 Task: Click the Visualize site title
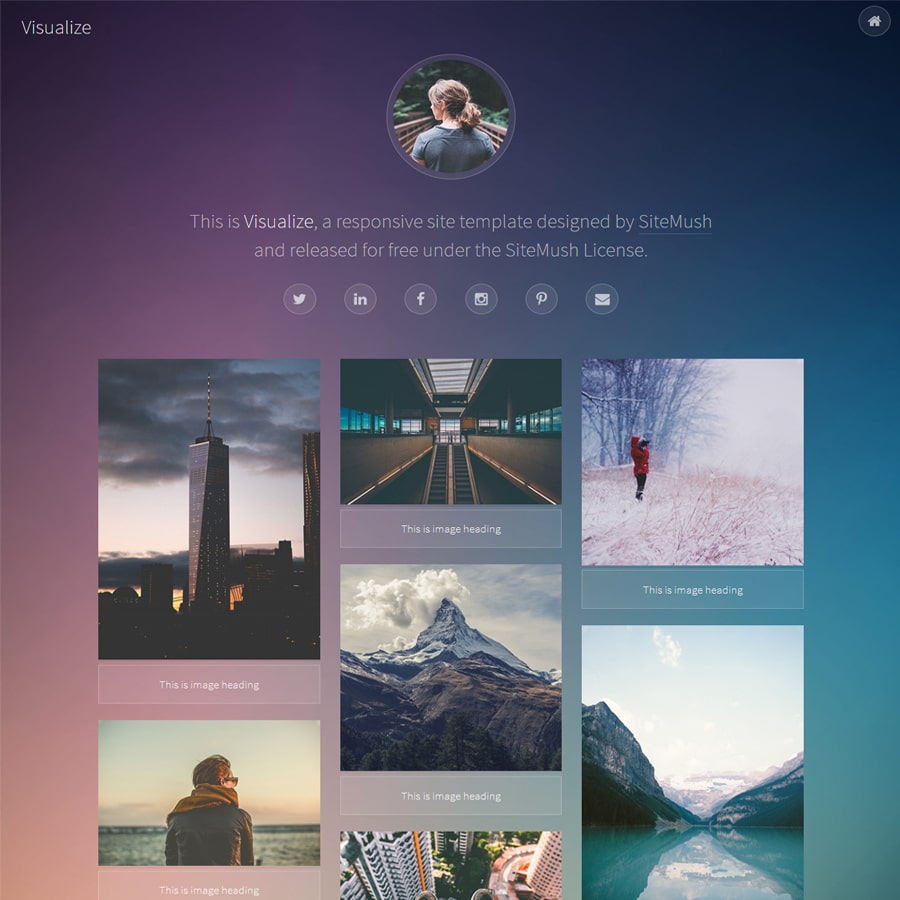pos(56,28)
